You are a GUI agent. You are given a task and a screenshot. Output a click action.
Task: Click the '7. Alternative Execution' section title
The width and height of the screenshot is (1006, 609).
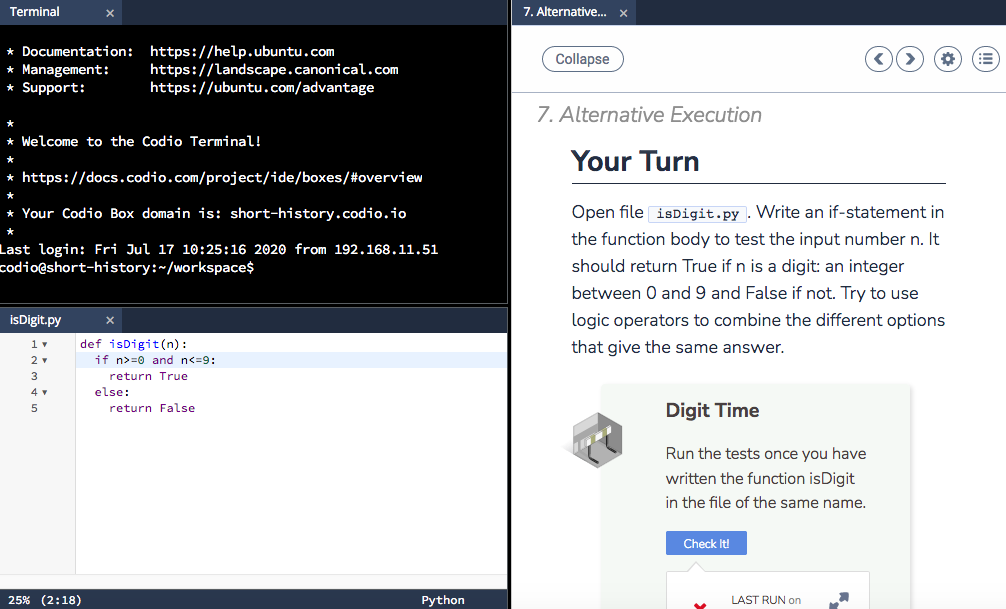(x=649, y=114)
